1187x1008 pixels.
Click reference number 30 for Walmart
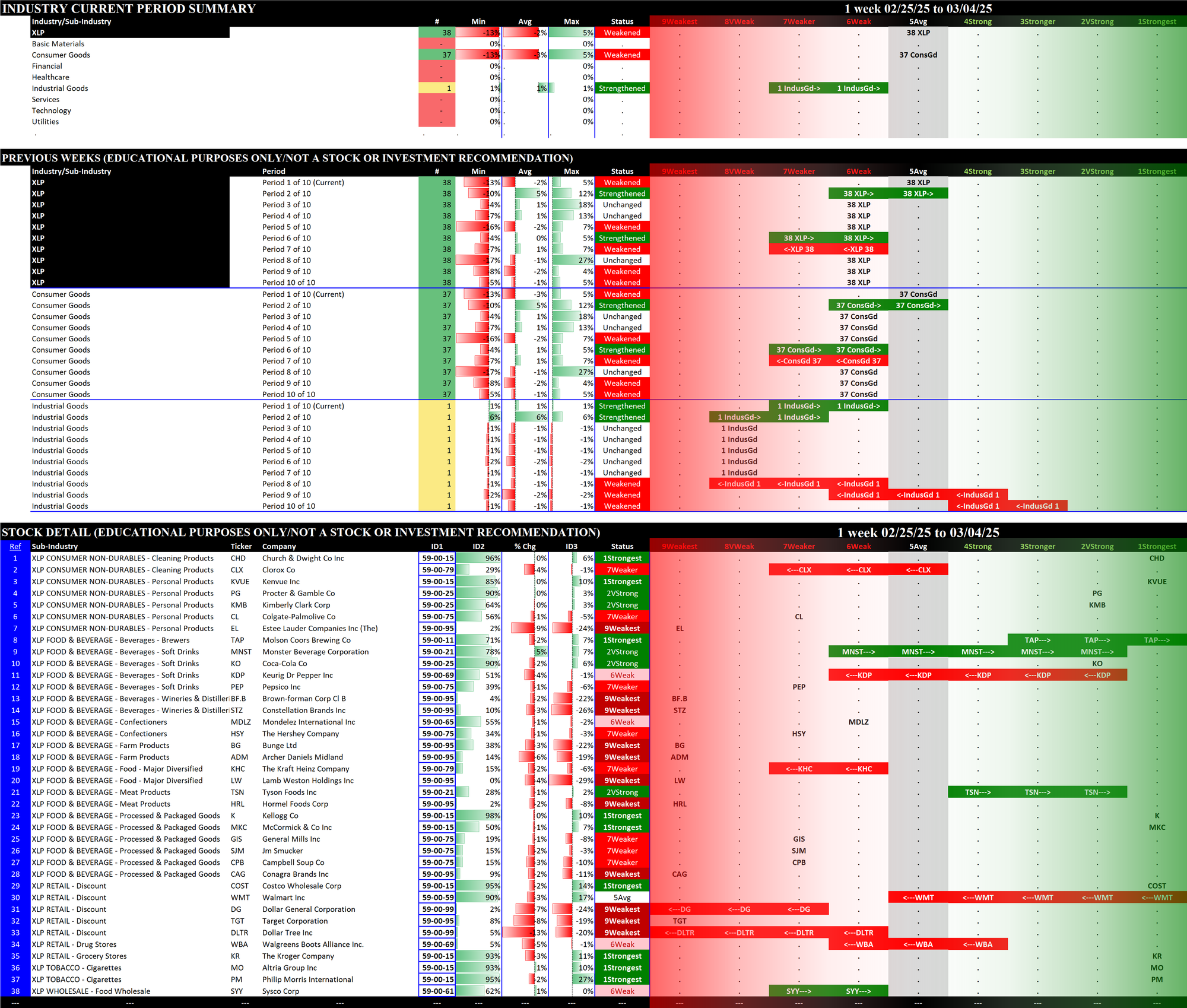[x=15, y=898]
